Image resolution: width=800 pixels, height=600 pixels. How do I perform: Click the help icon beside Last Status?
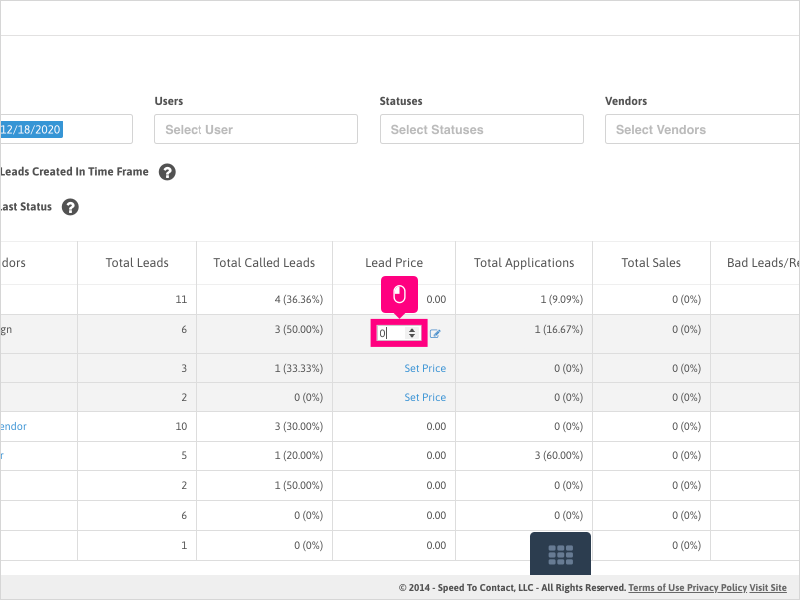point(70,207)
